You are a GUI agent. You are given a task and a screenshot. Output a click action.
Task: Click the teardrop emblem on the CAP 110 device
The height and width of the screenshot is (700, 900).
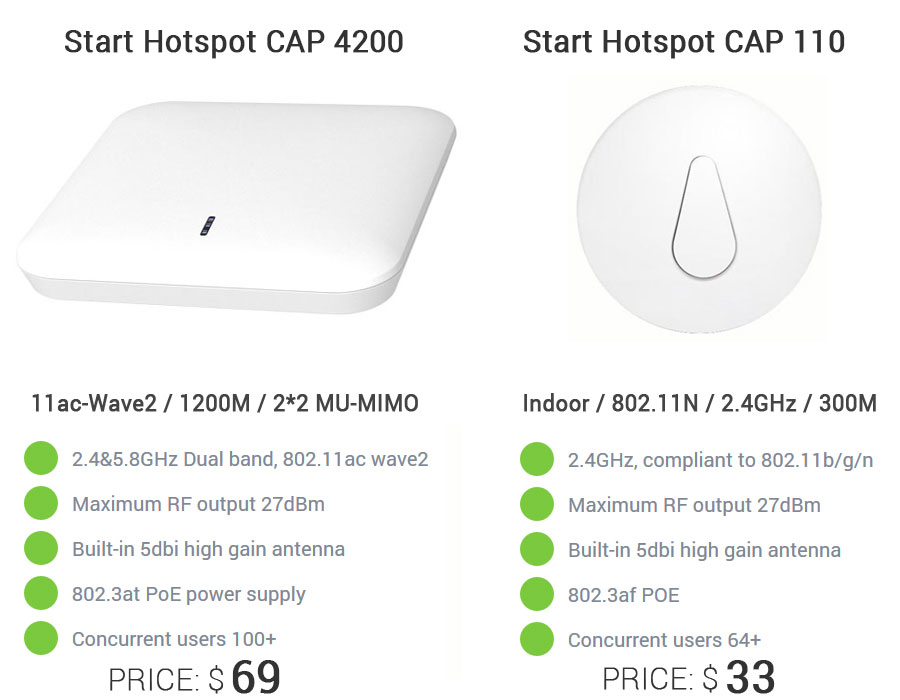click(x=704, y=217)
